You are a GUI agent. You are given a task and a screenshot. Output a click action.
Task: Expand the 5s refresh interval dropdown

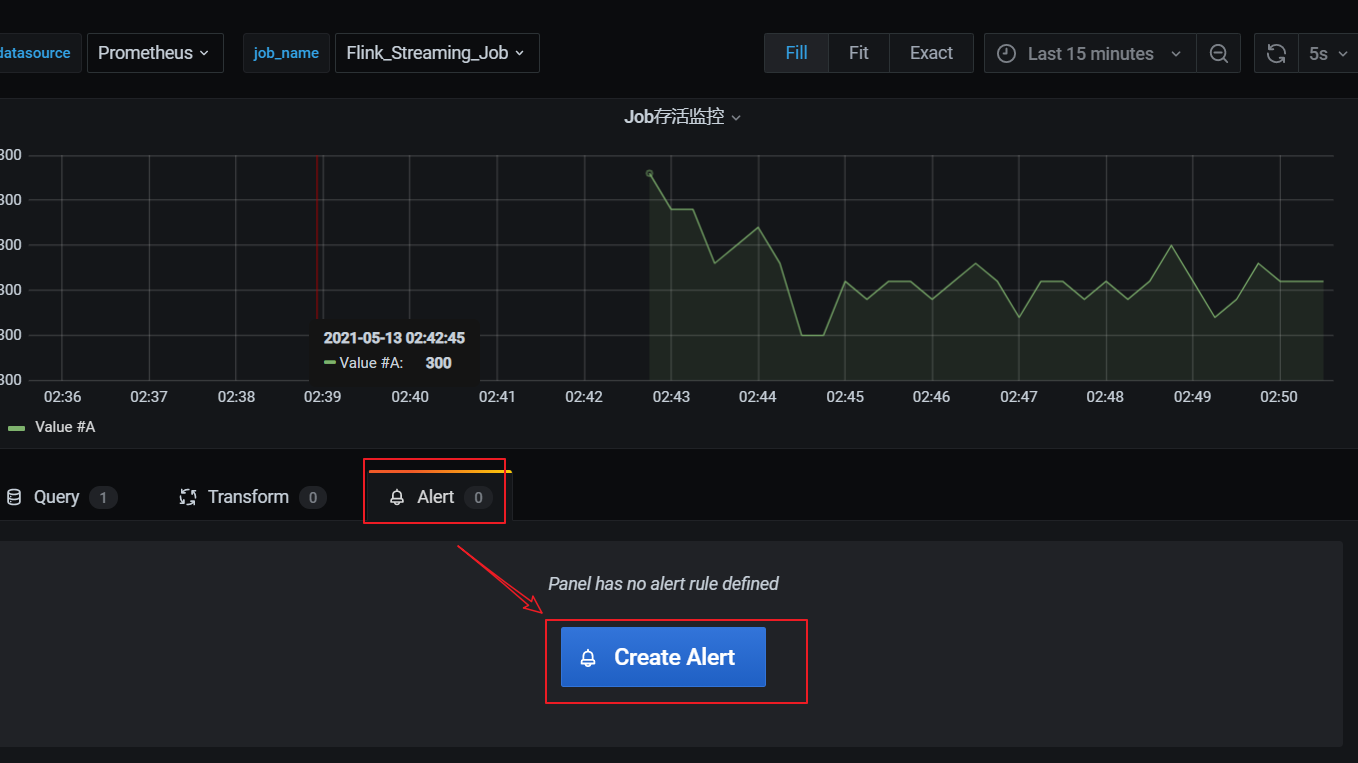1326,54
